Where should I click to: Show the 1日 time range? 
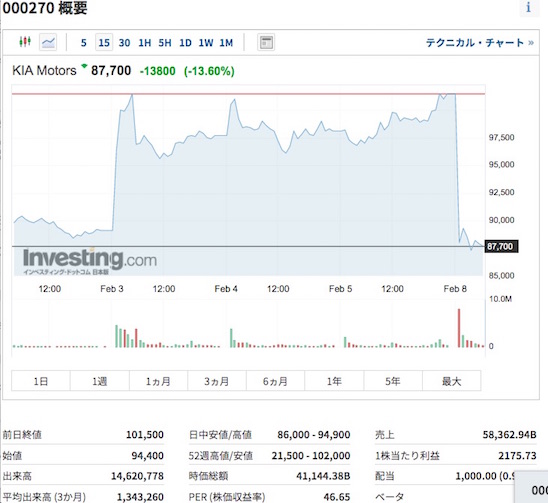(41, 381)
